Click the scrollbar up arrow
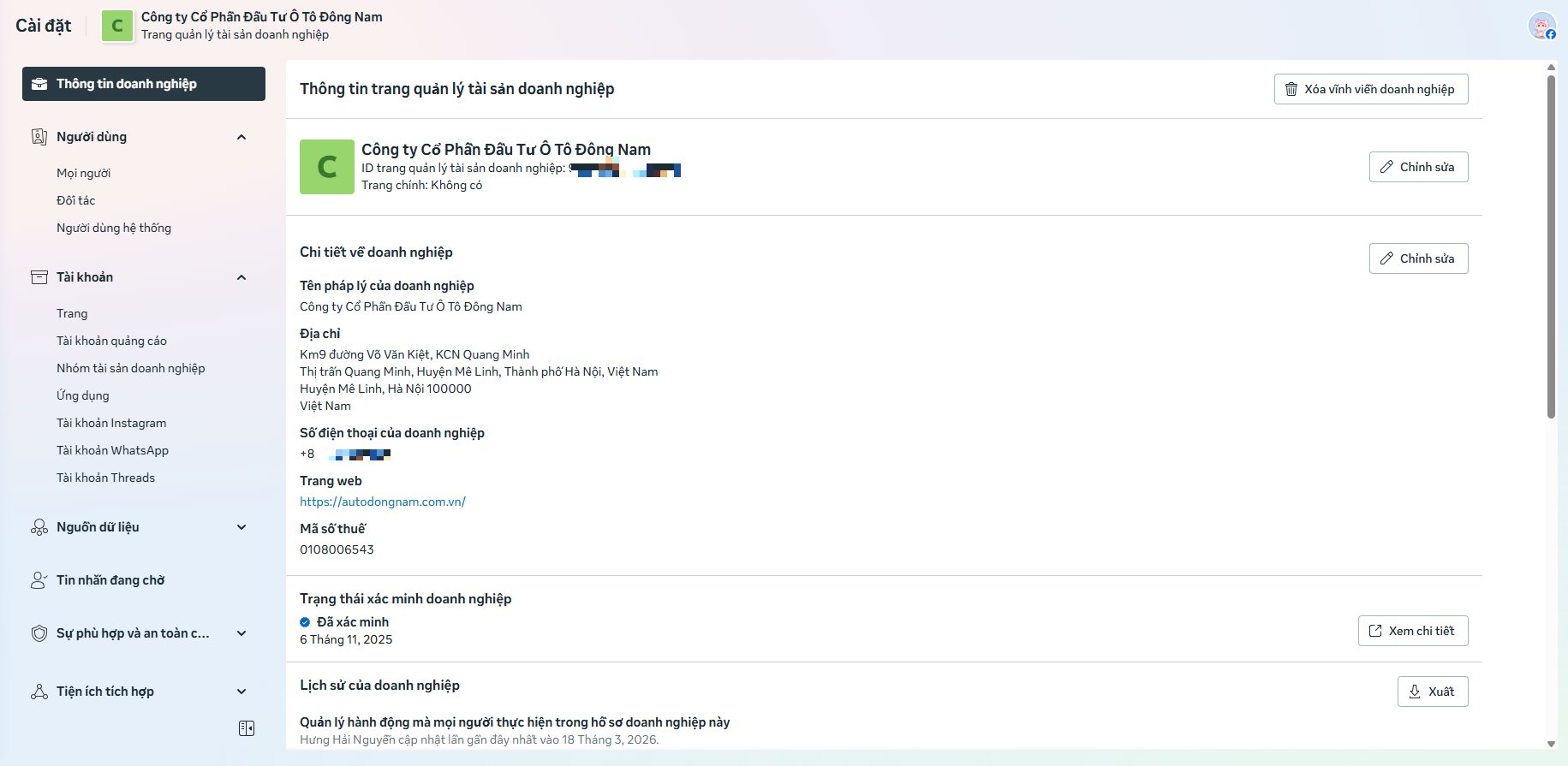 1551,67
